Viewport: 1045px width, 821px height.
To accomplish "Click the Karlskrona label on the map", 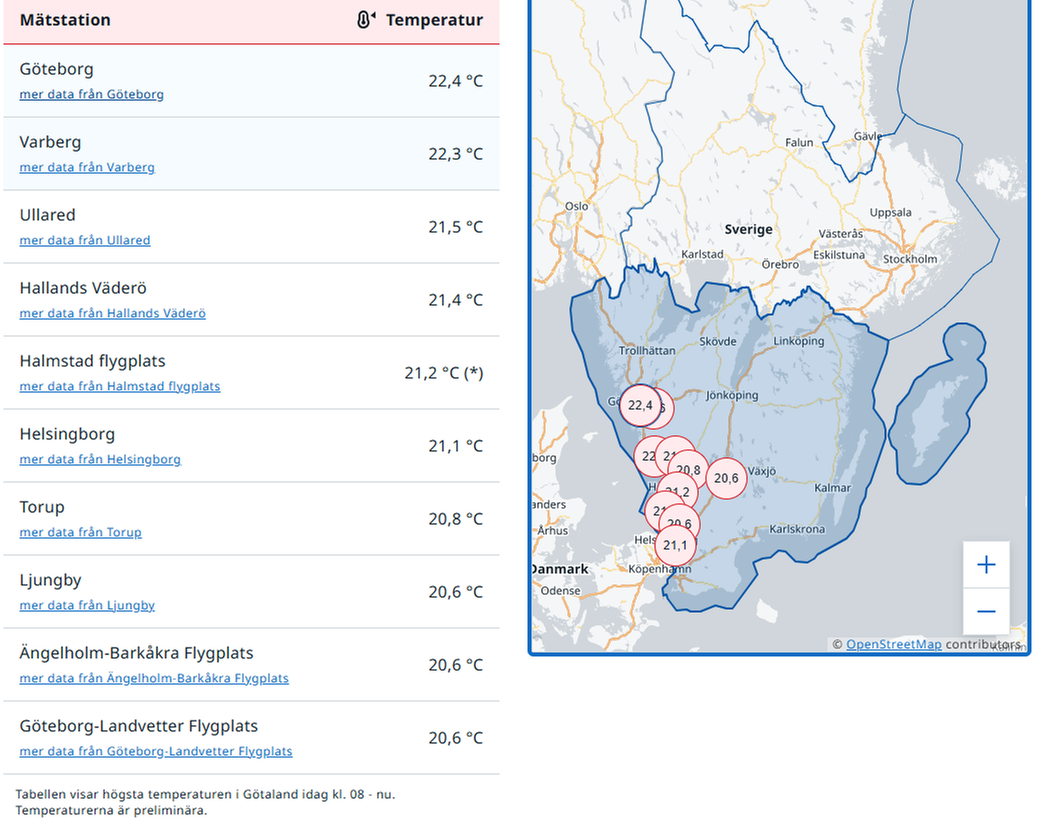I will [x=797, y=529].
